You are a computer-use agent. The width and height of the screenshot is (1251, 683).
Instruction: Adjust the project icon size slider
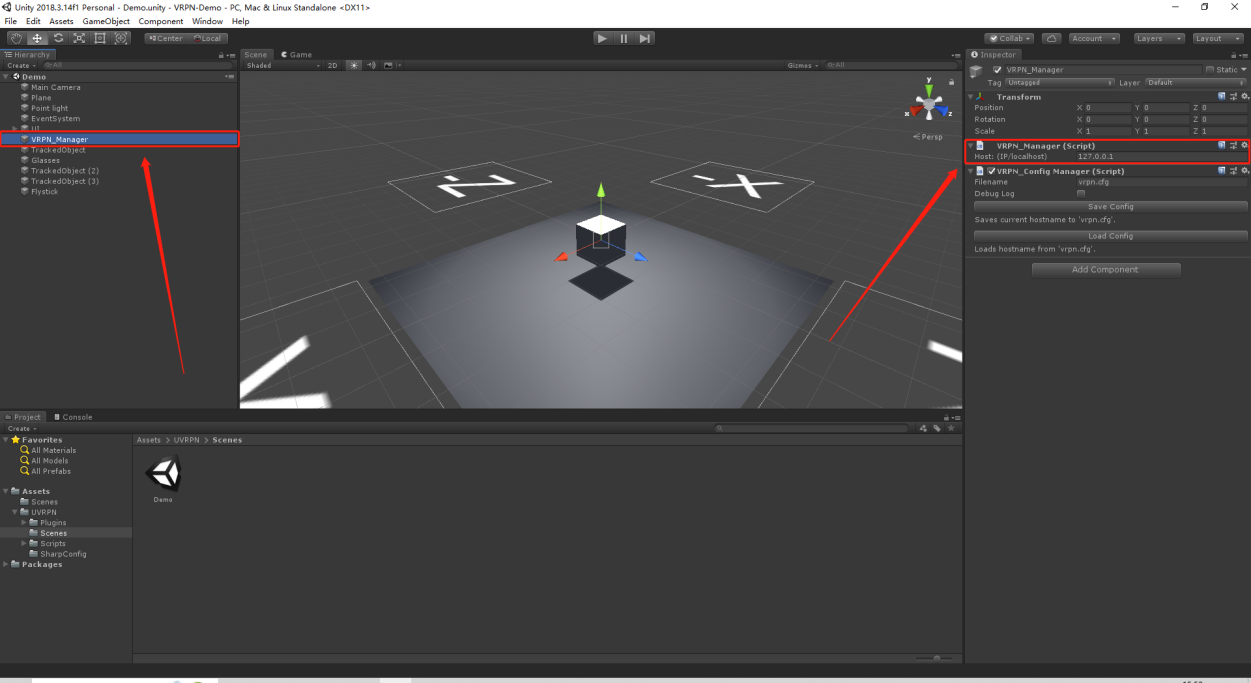click(936, 658)
